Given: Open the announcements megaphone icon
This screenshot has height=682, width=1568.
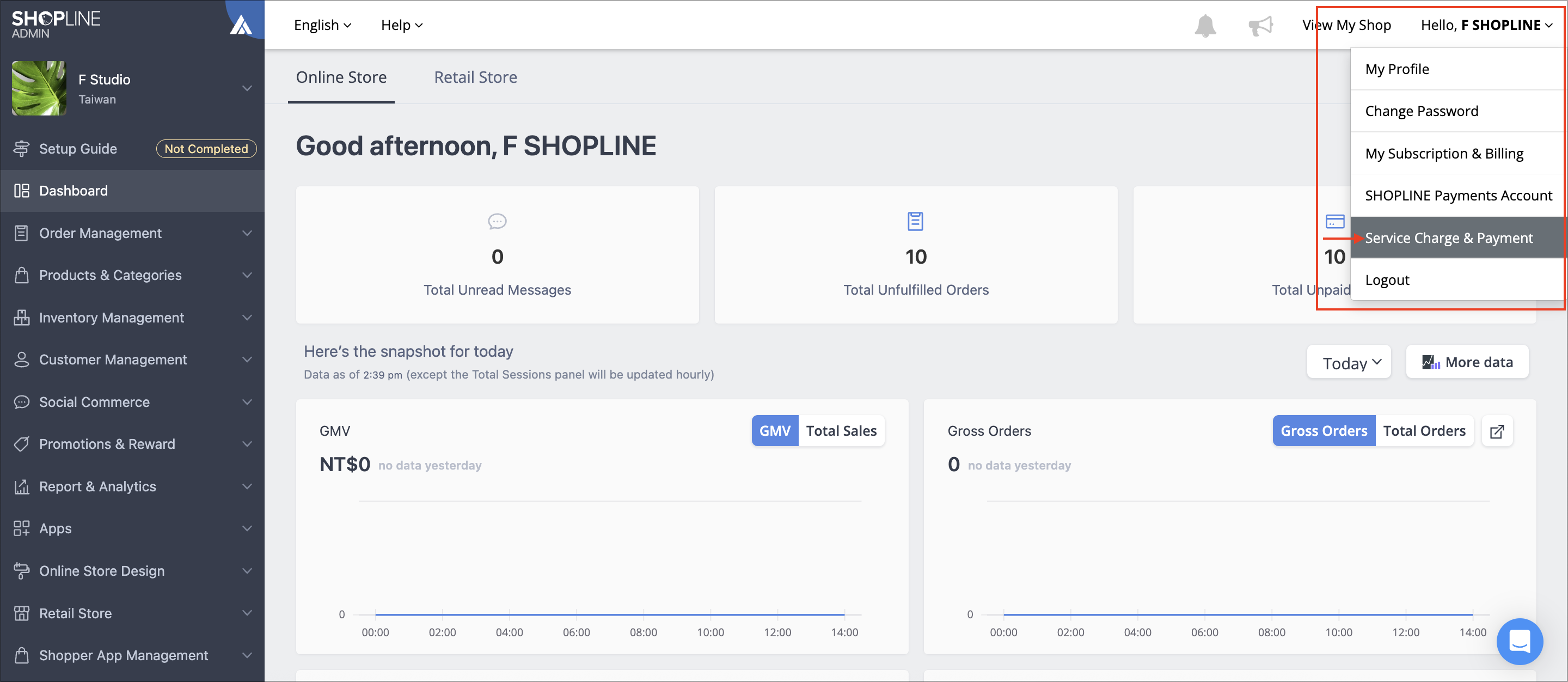Looking at the screenshot, I should pyautogui.click(x=1260, y=26).
